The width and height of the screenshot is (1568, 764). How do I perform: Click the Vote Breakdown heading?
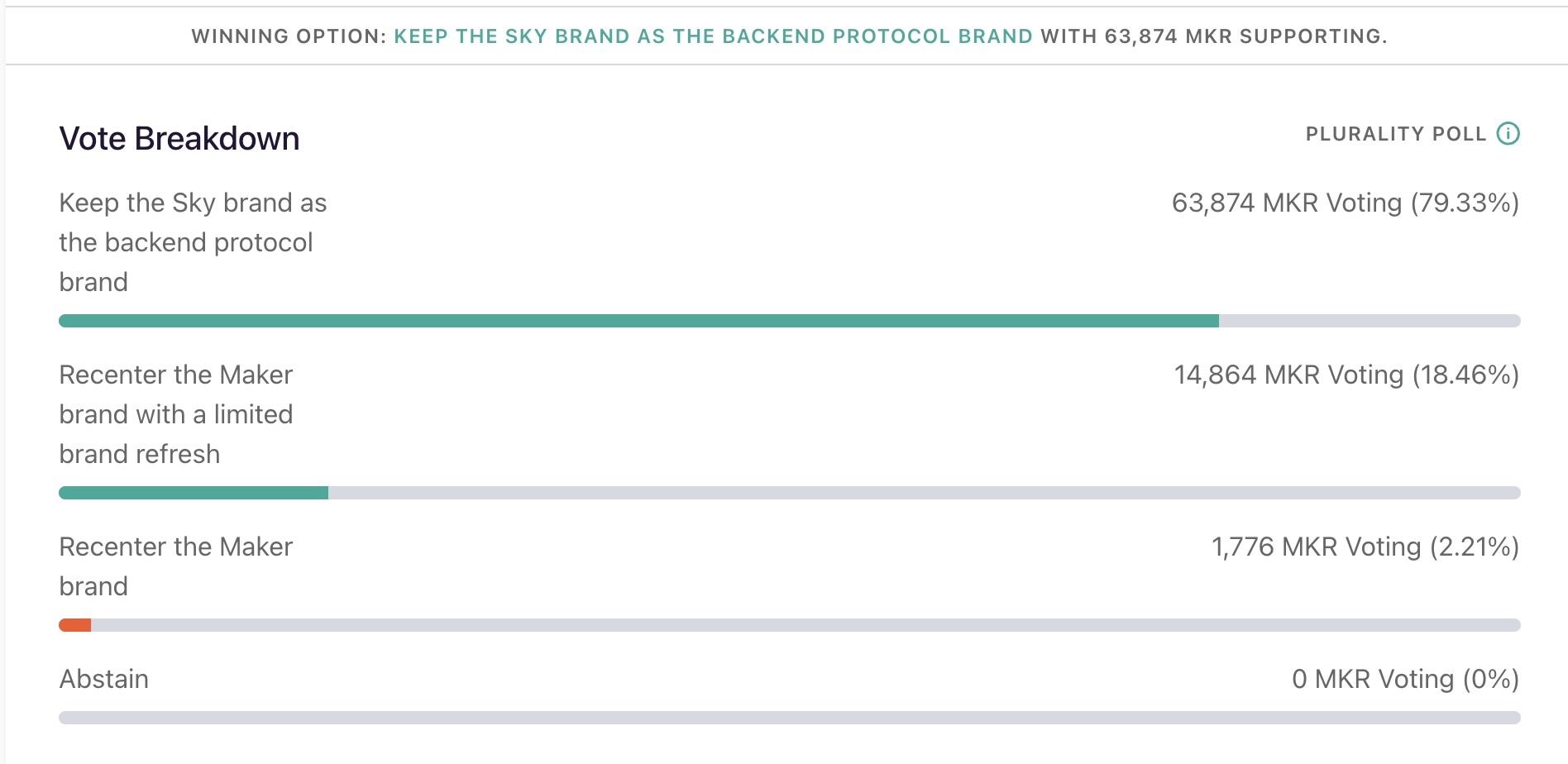179,138
